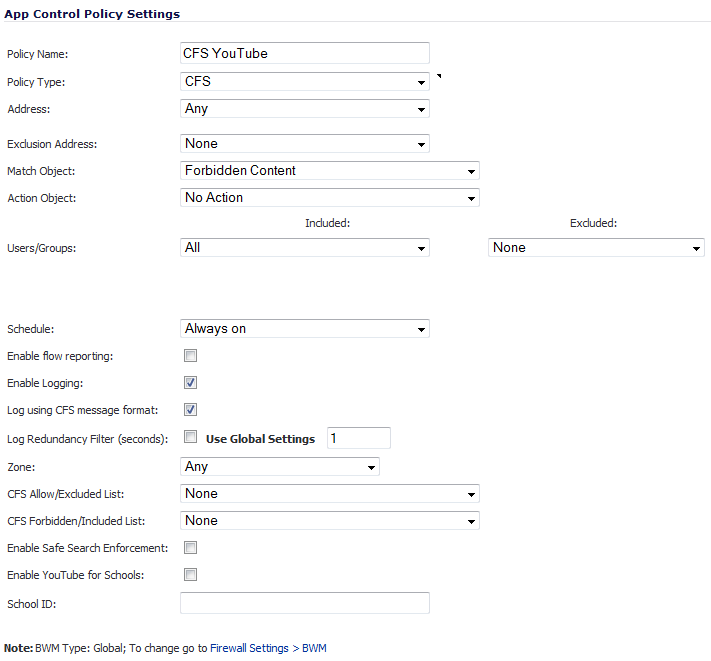The height and width of the screenshot is (661, 711).
Task: Open the CFS Allow/Excluded List dropdown
Action: 330,494
